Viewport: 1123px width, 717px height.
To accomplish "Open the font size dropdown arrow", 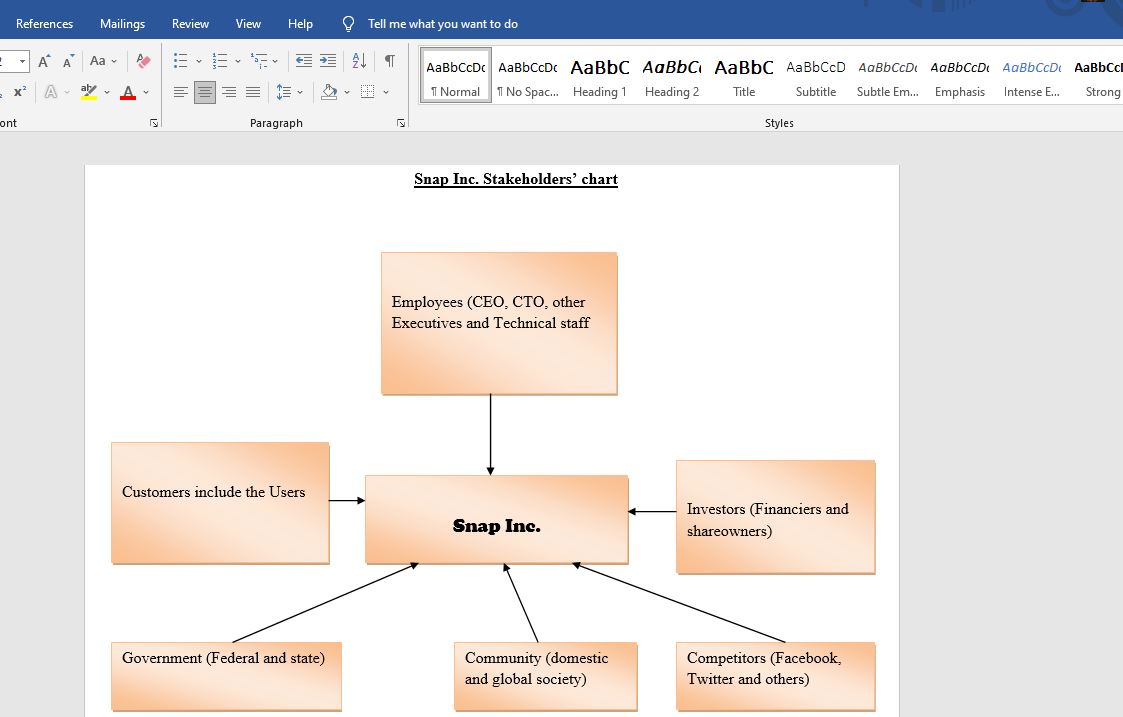I will click(22, 62).
